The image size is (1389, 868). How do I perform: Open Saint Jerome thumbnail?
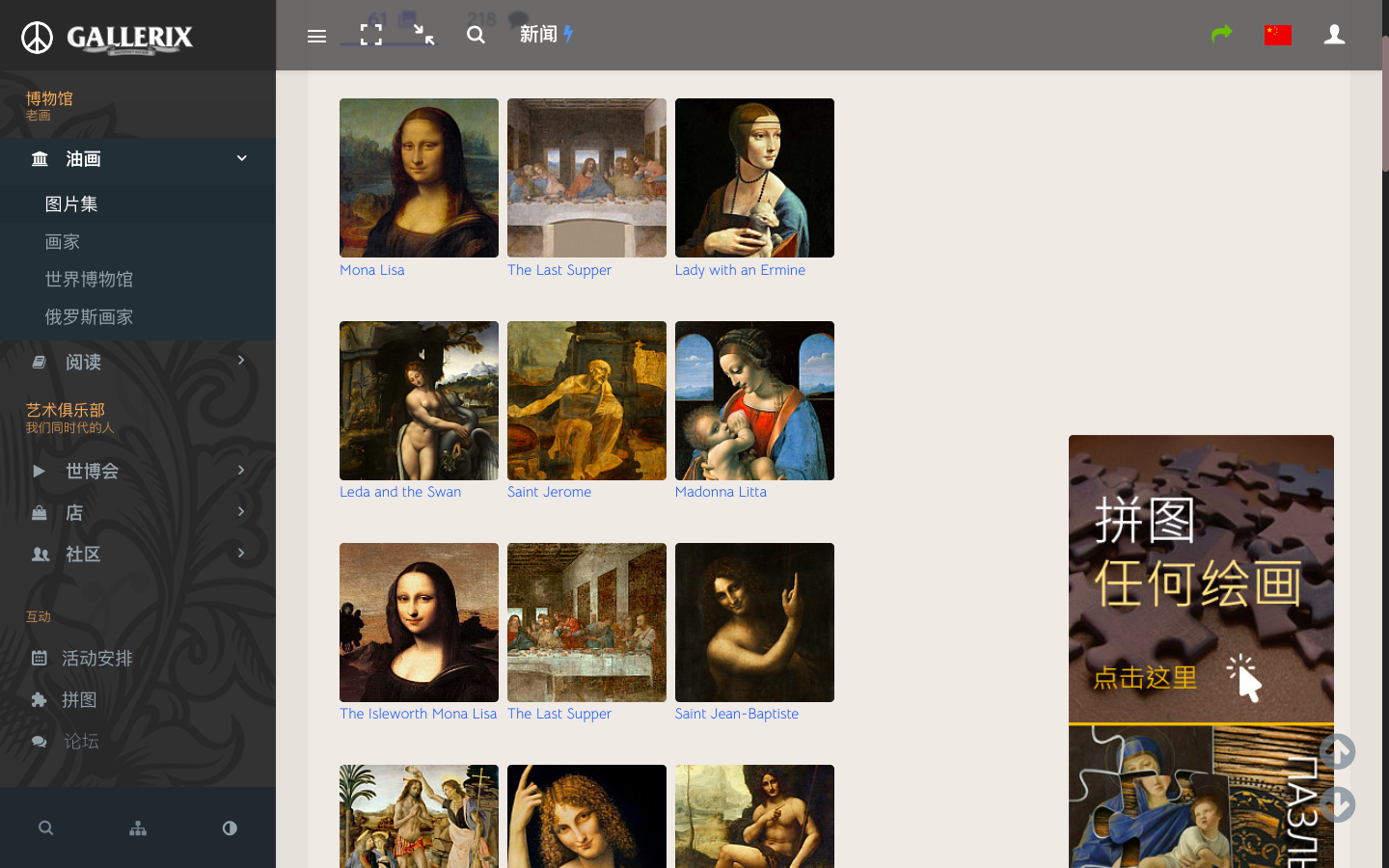(586, 400)
